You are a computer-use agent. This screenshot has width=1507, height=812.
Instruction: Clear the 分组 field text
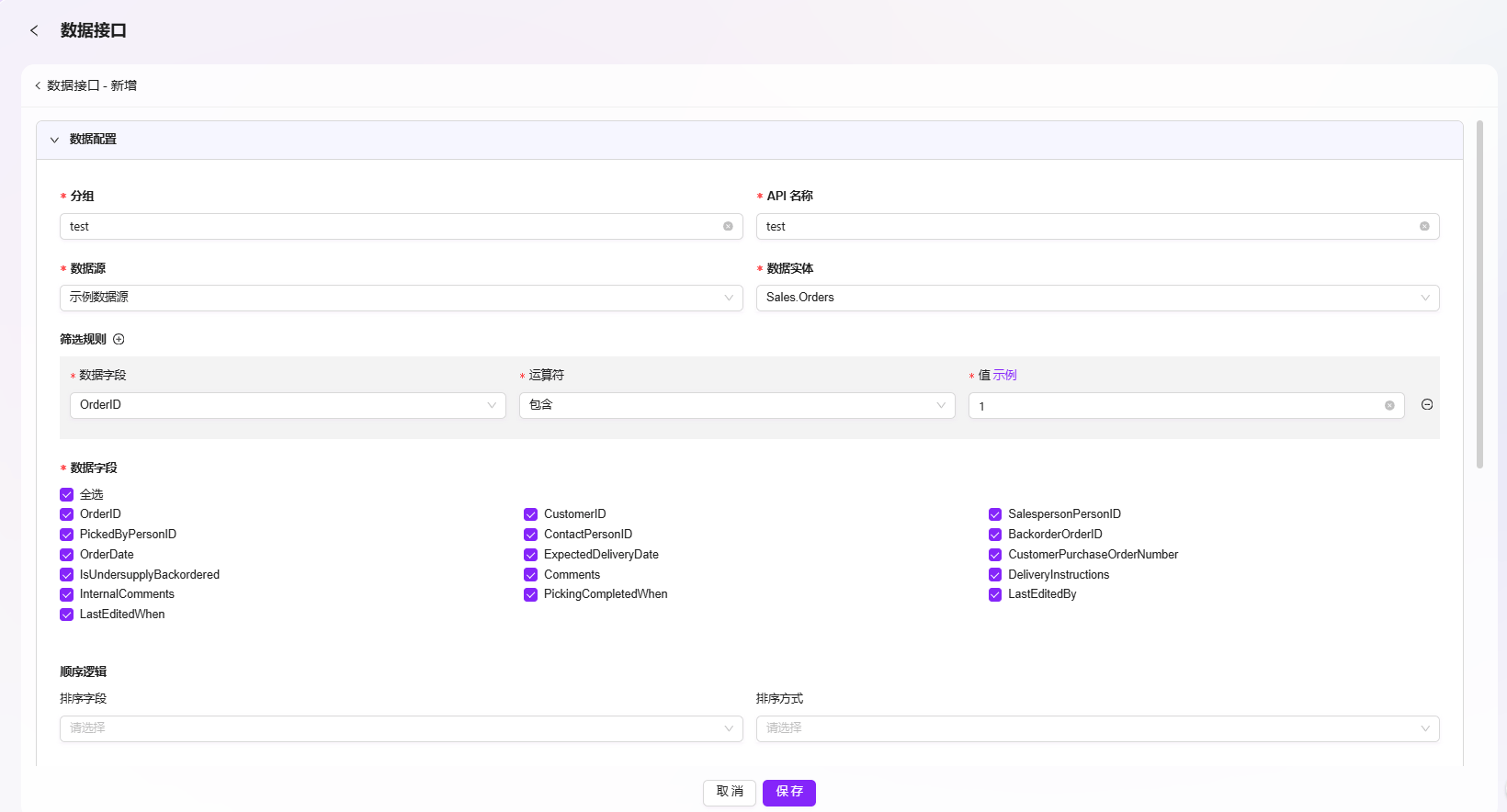point(728,226)
